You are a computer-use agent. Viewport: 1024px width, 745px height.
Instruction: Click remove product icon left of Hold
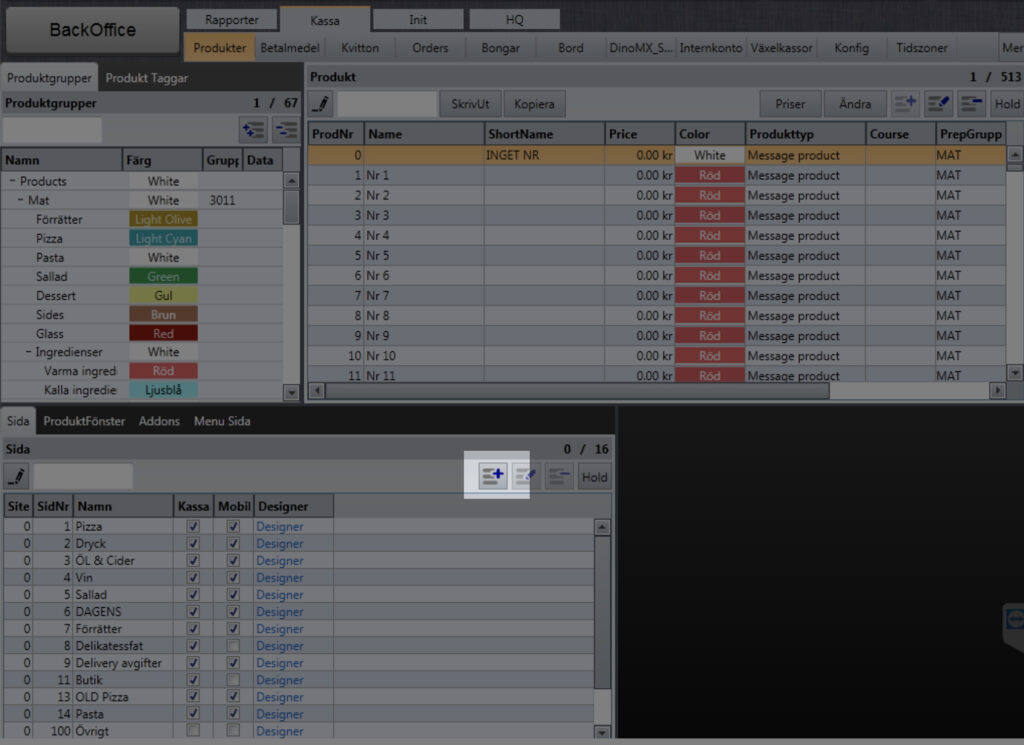[971, 104]
